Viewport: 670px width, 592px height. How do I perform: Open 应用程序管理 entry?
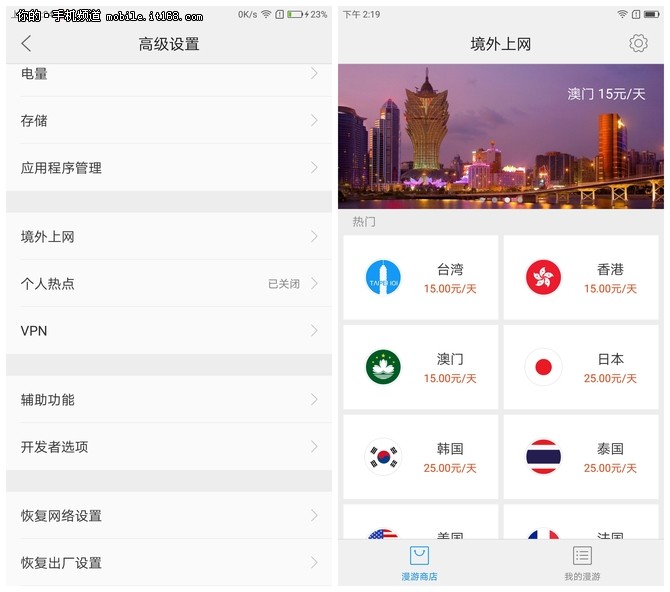tap(168, 168)
